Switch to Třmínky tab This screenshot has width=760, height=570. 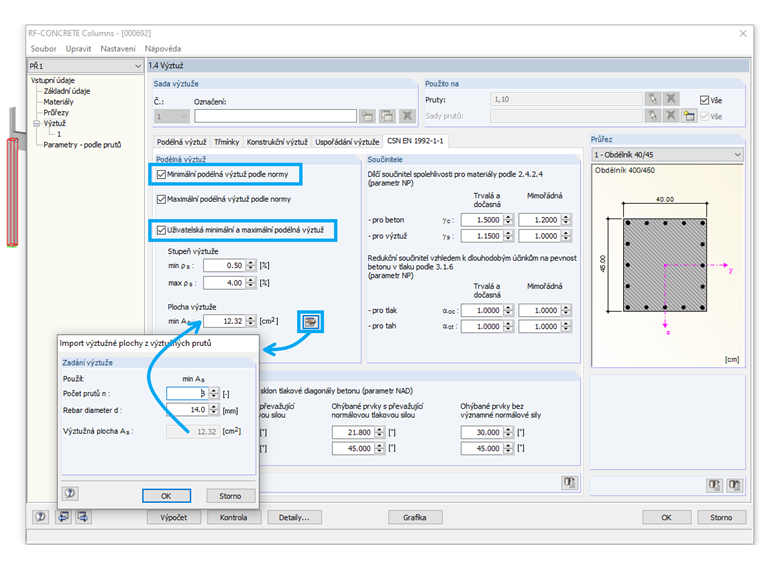(226, 142)
